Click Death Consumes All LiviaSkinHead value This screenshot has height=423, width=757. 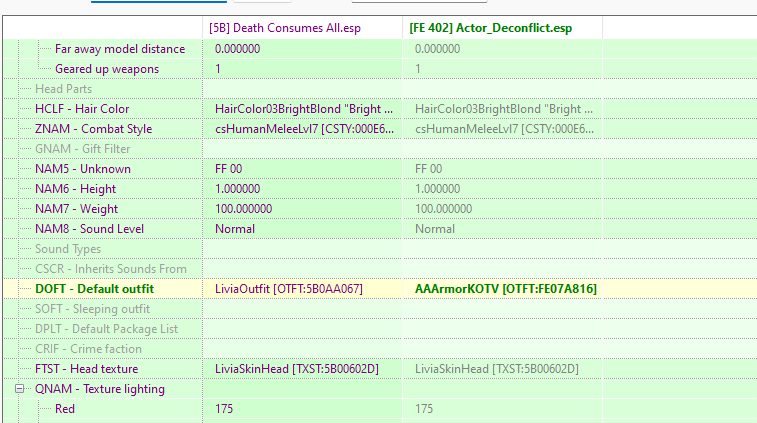(x=302, y=369)
